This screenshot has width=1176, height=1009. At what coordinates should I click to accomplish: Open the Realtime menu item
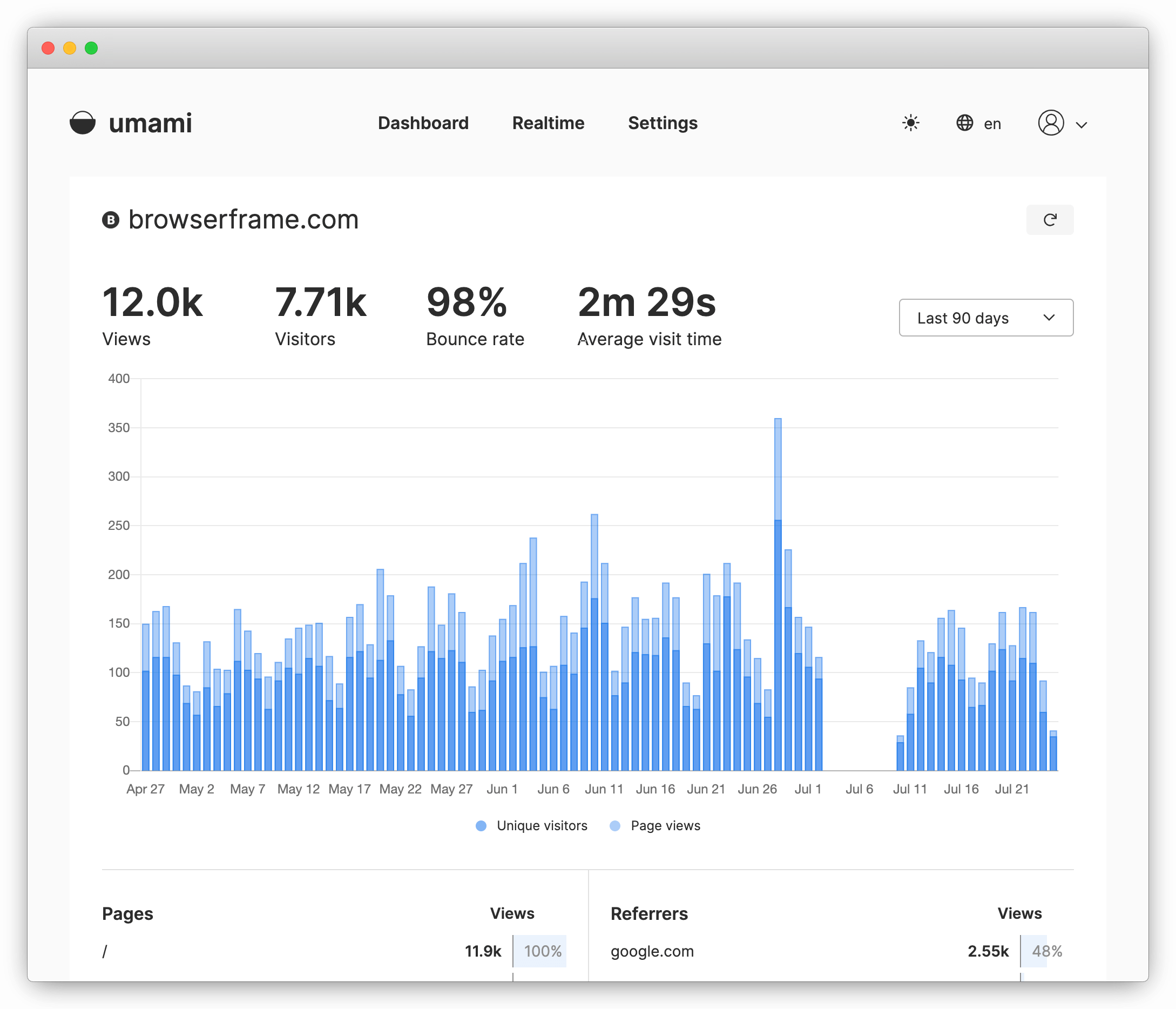548,123
